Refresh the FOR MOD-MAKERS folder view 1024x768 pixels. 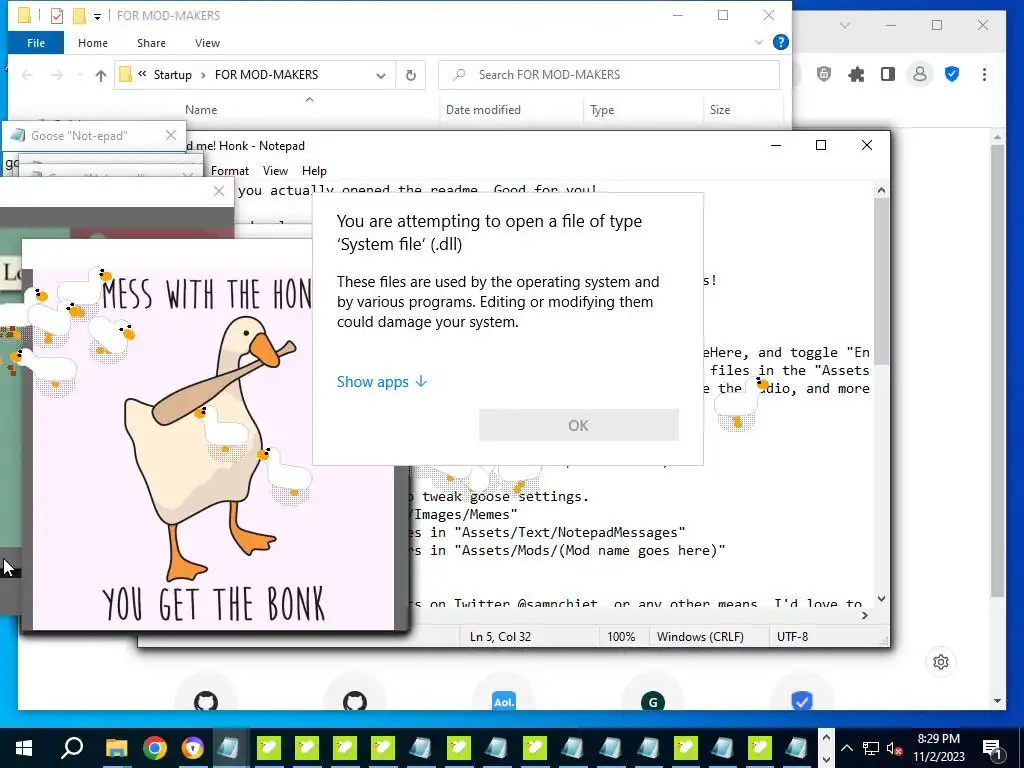(x=411, y=75)
